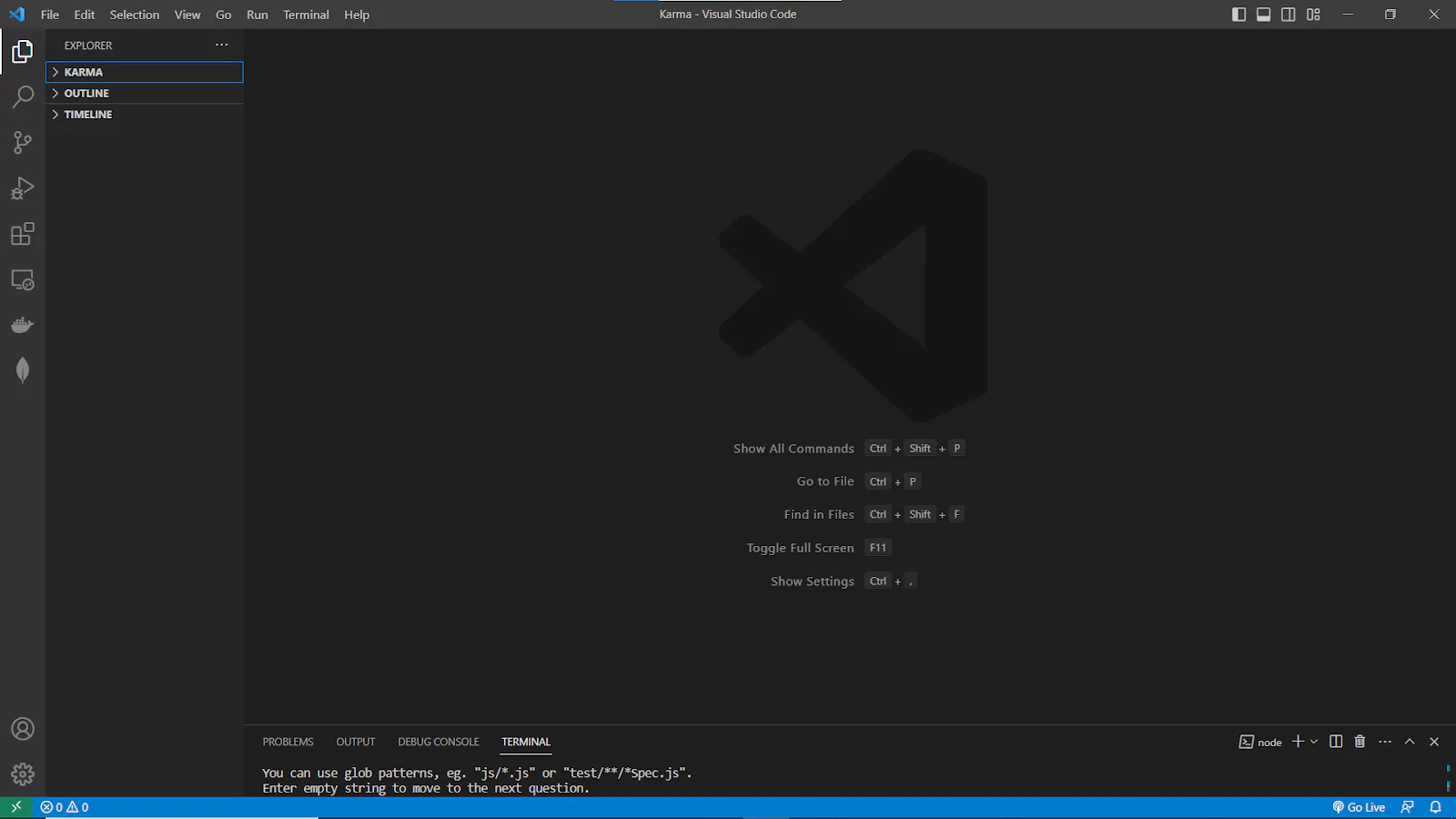
Task: Open the Run and Debug view
Action: click(23, 187)
